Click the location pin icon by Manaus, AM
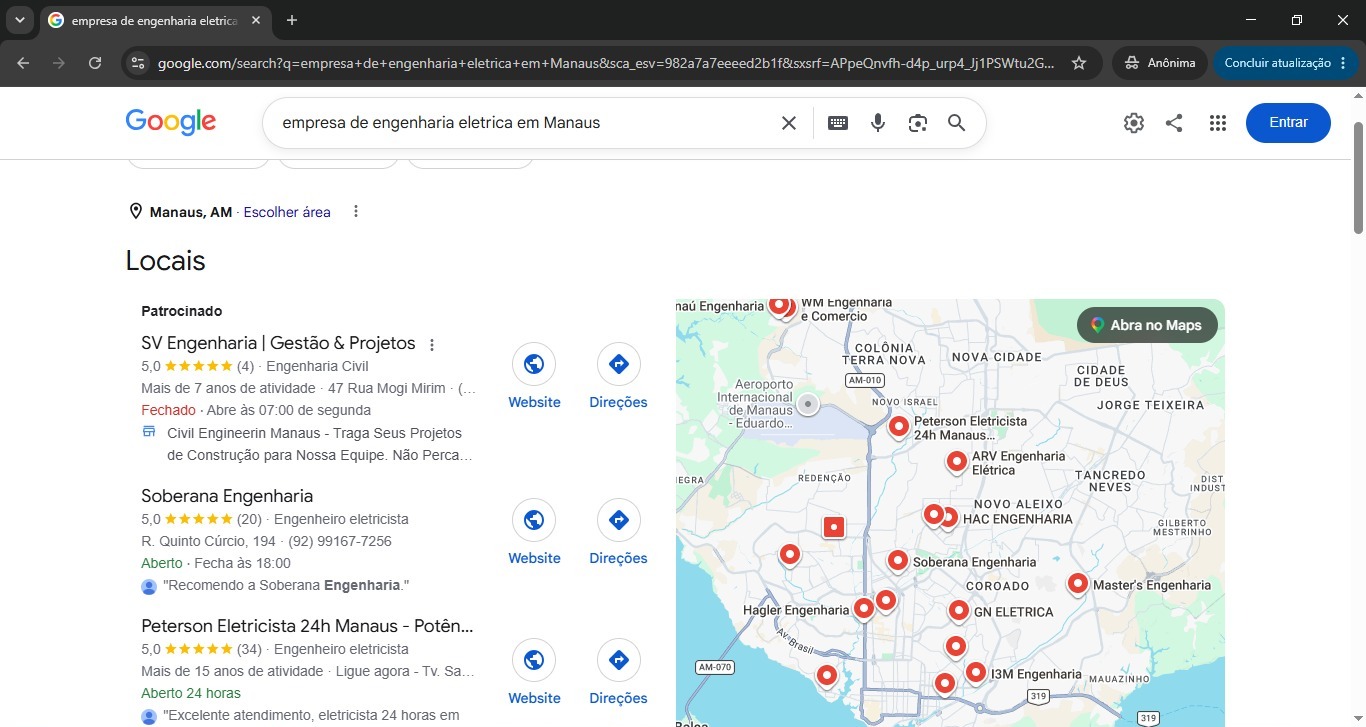 (136, 212)
